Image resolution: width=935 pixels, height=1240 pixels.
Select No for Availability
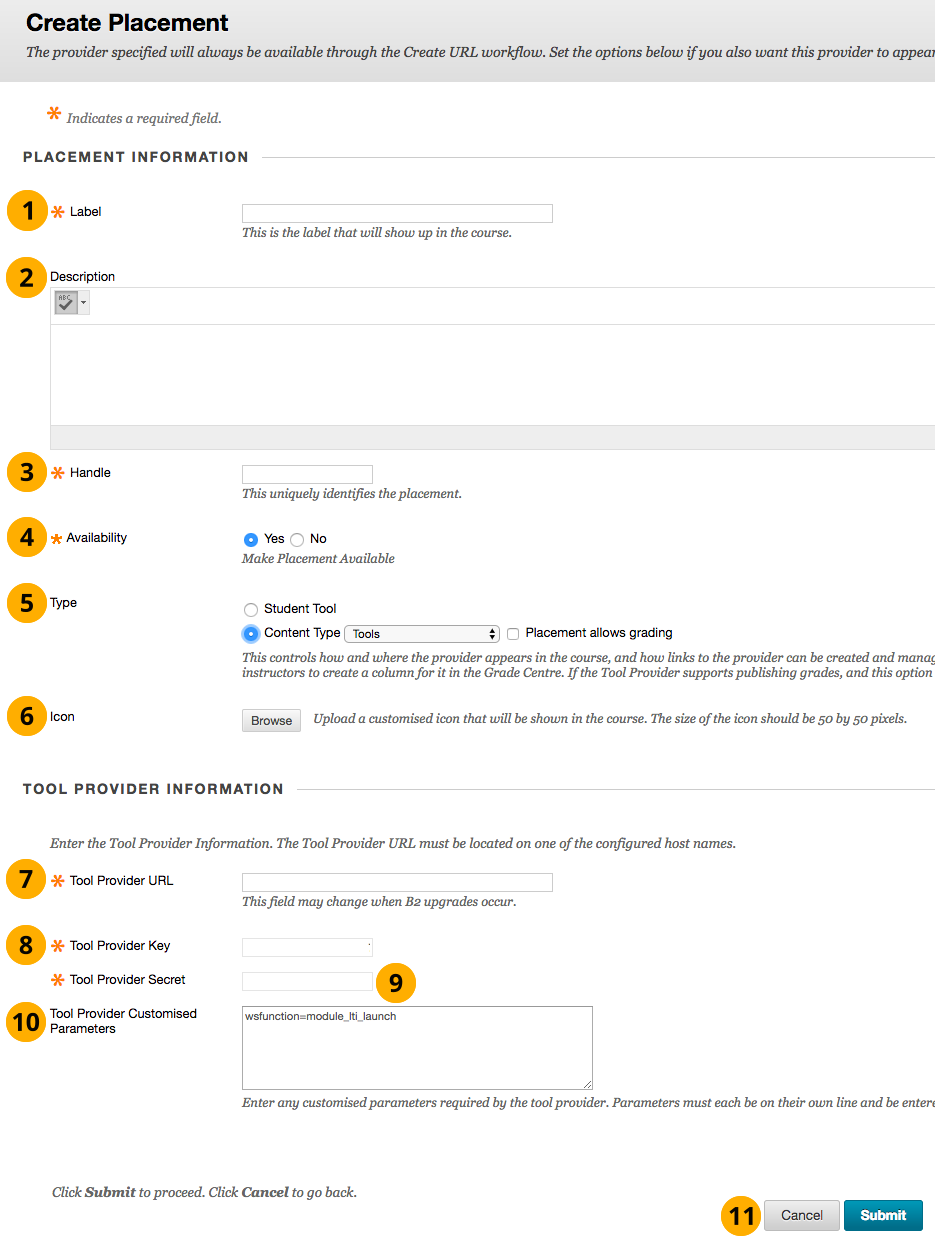[297, 539]
